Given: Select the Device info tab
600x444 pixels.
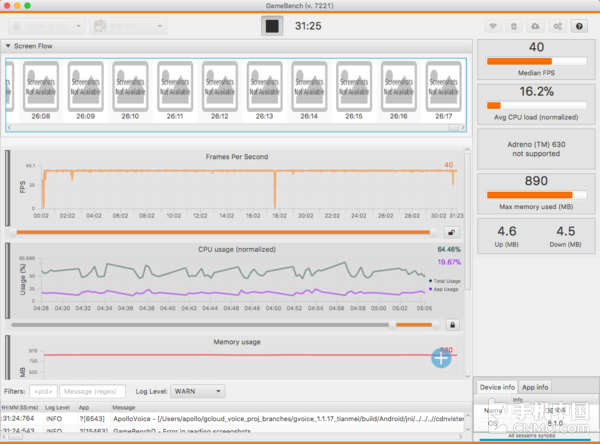Looking at the screenshot, I should pyautogui.click(x=498, y=386).
